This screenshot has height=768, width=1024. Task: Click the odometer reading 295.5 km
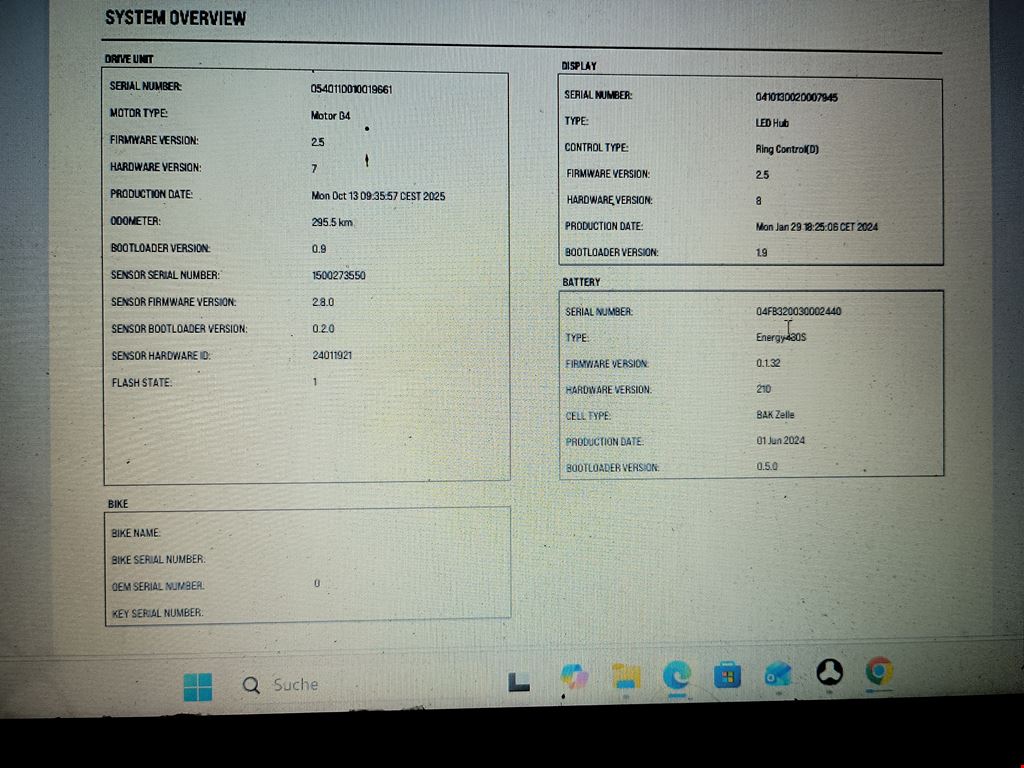pos(332,223)
